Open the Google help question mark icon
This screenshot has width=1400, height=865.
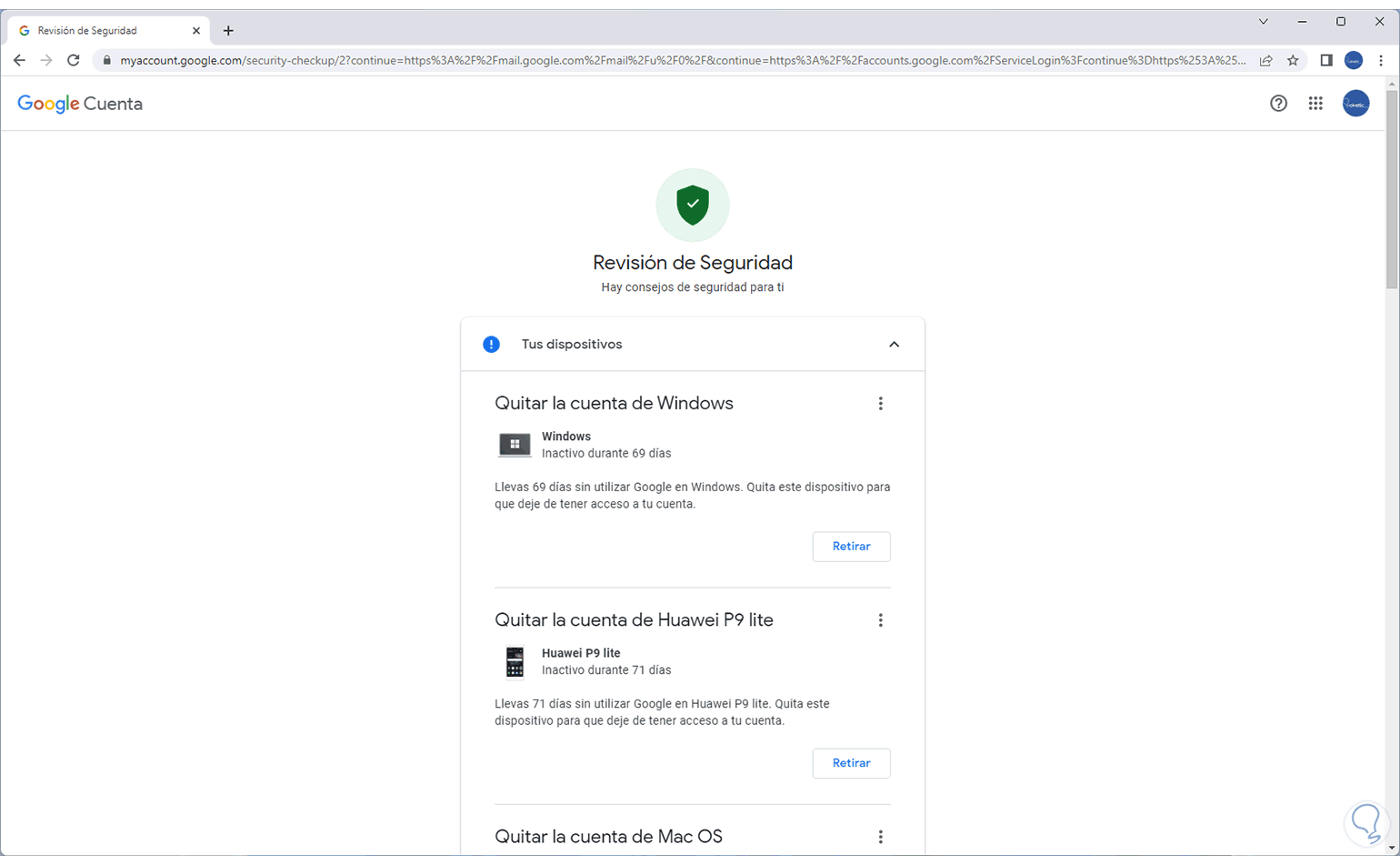tap(1278, 104)
